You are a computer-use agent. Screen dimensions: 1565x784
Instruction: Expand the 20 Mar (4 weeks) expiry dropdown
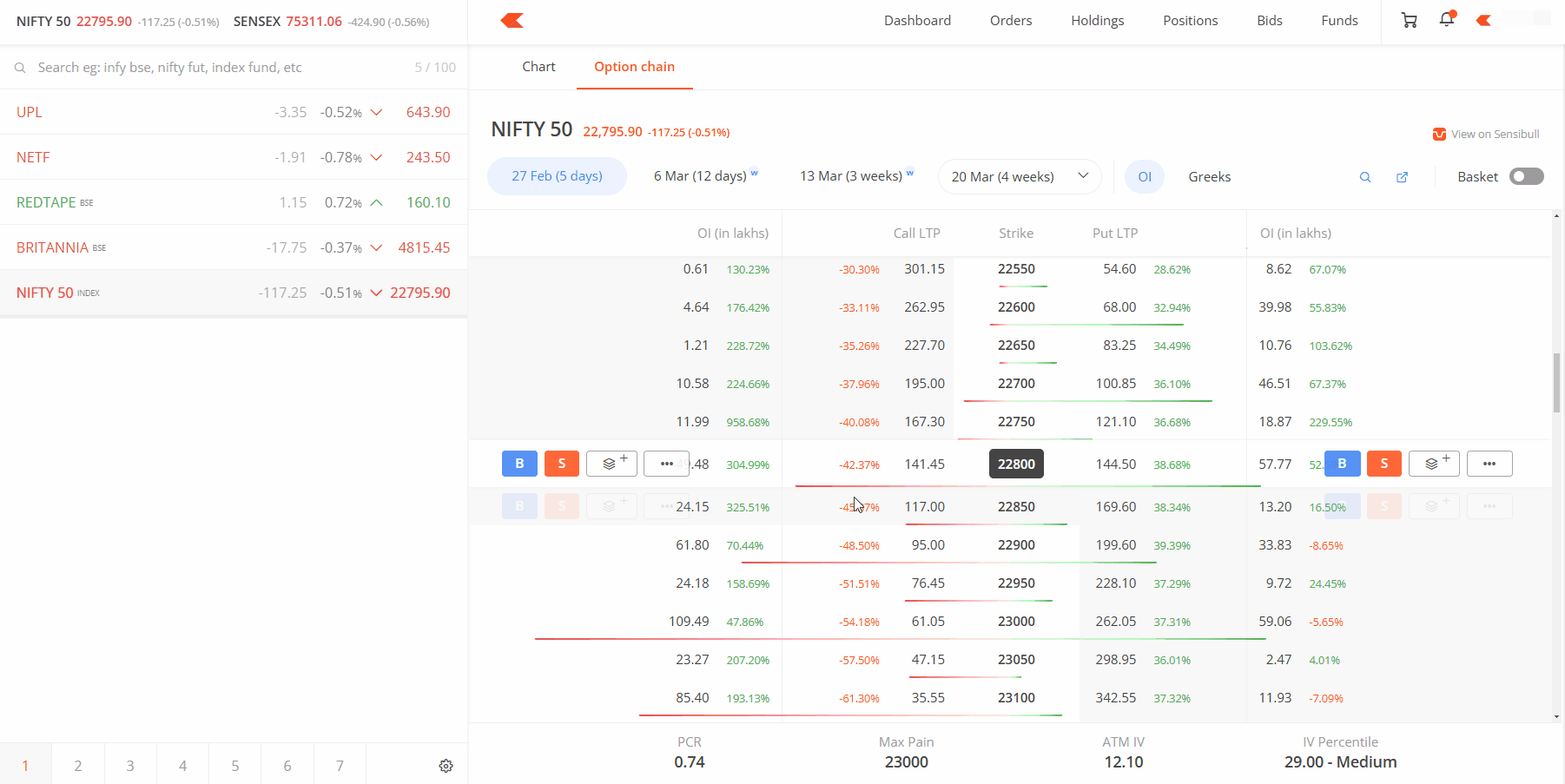tap(1020, 176)
